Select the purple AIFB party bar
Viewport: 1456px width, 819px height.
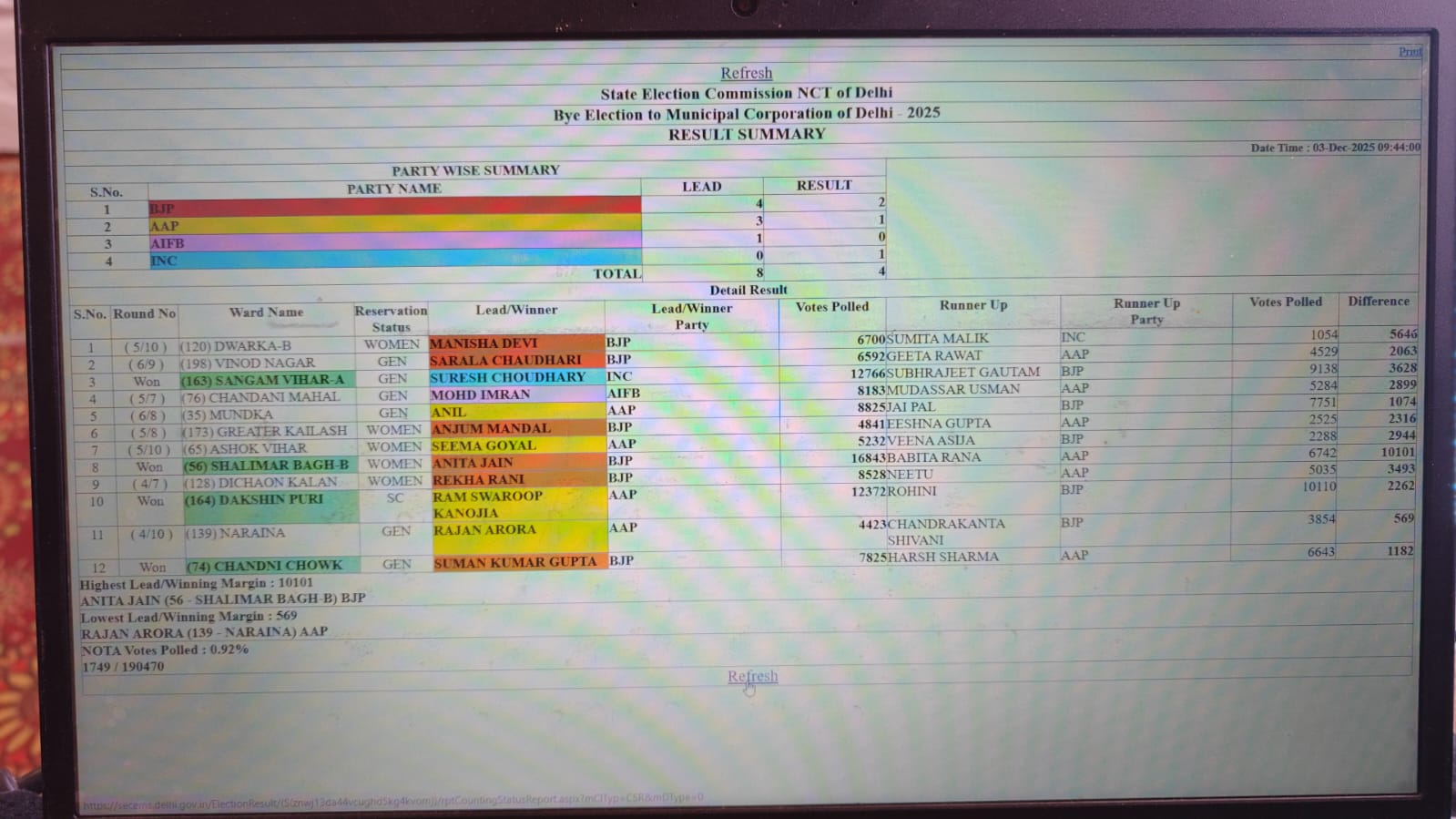tap(394, 243)
